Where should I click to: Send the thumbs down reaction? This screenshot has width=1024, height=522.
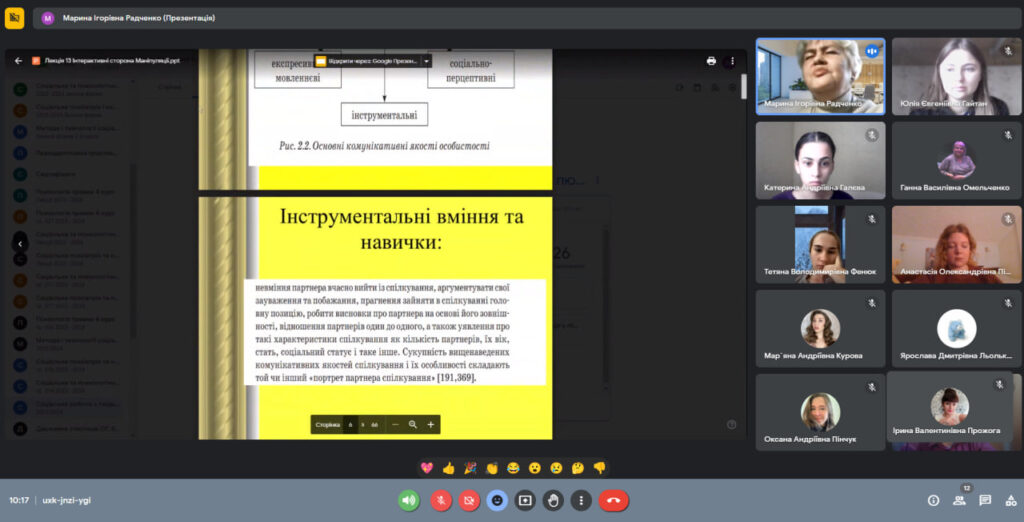[600, 467]
